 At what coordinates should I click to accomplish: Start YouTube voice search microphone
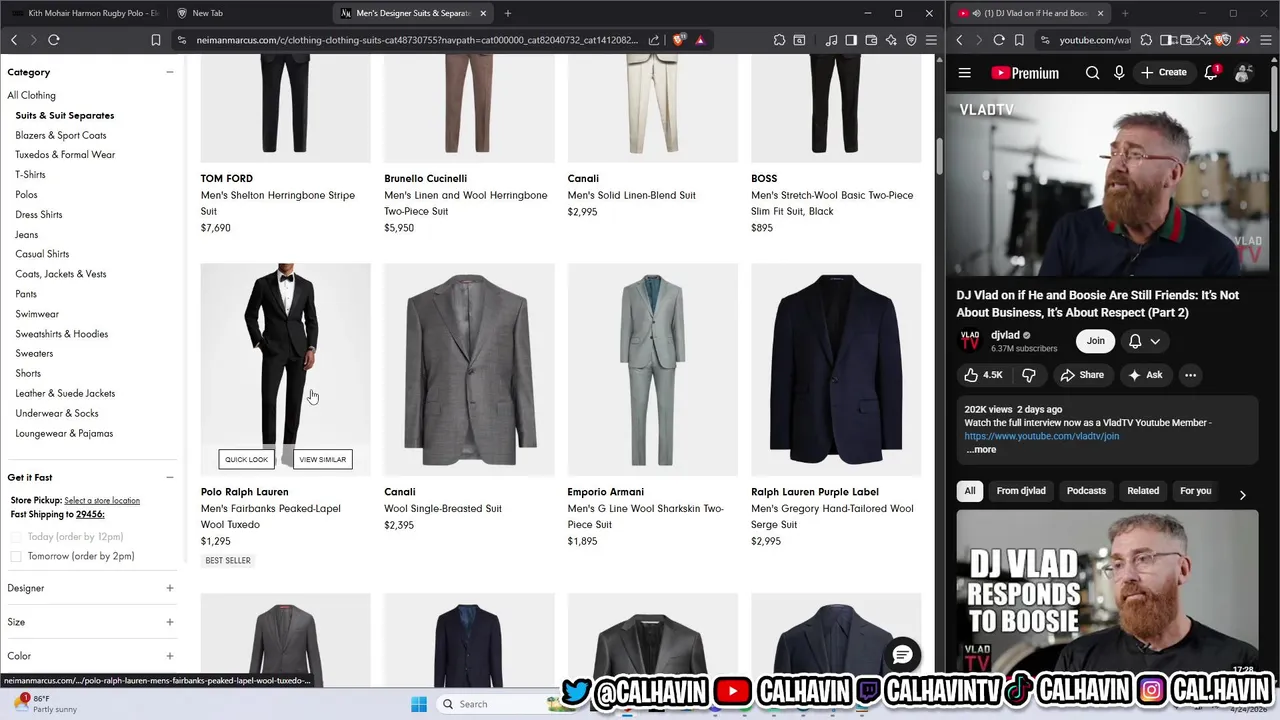(x=1119, y=72)
